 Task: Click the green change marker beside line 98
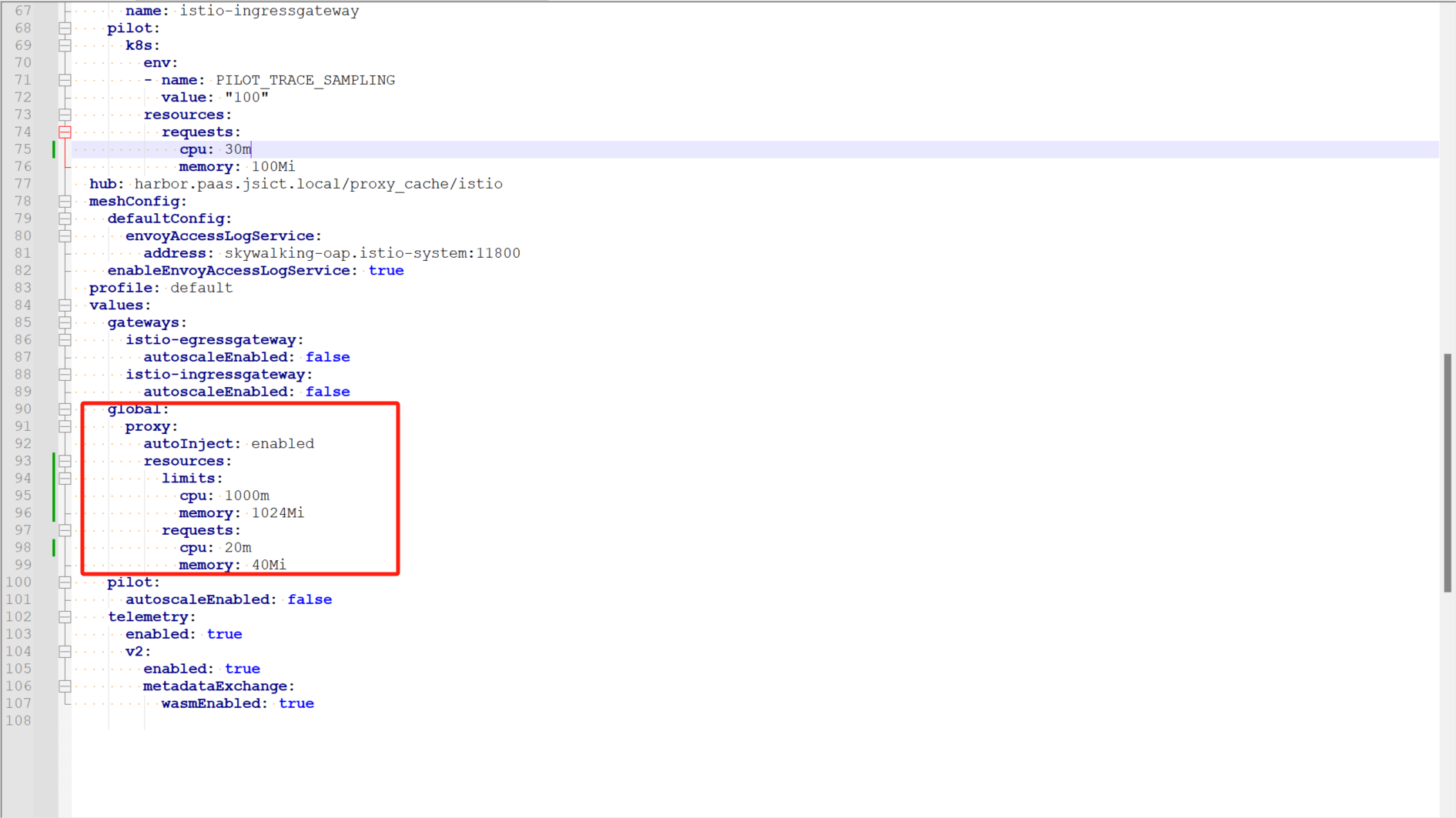(53, 547)
